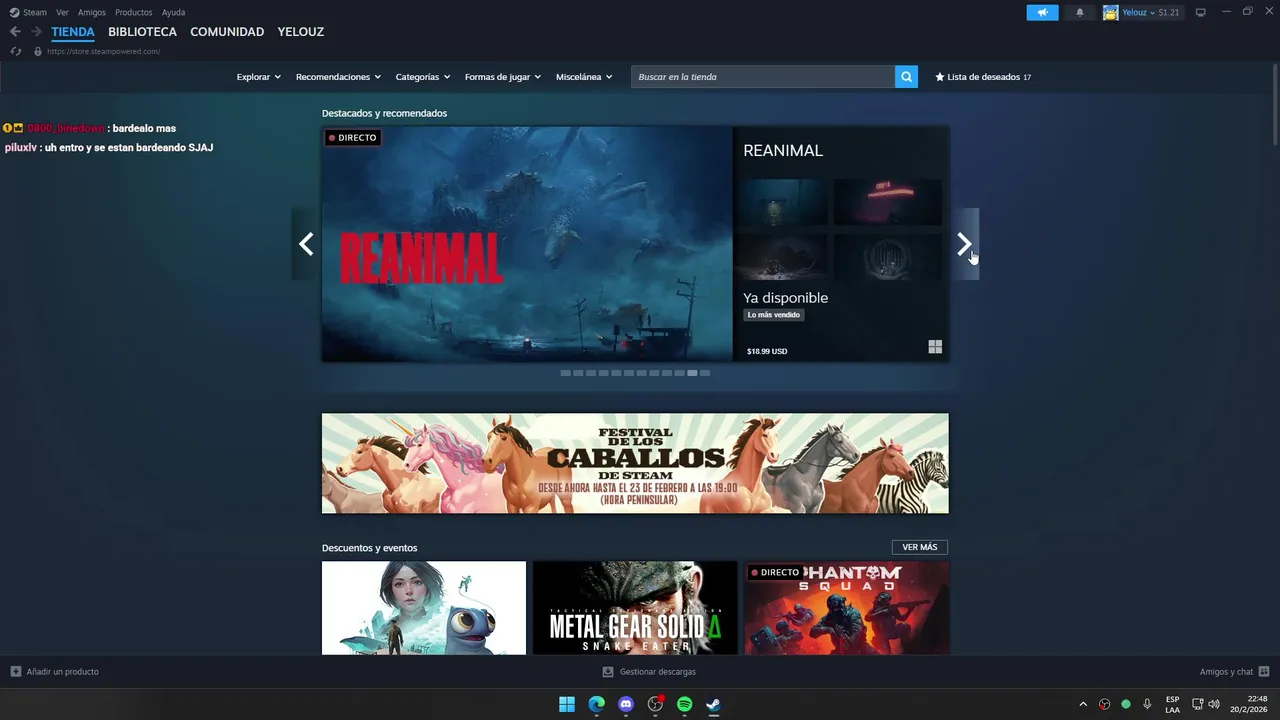Click the store URL address text
The width and height of the screenshot is (1280, 720).
[103, 51]
